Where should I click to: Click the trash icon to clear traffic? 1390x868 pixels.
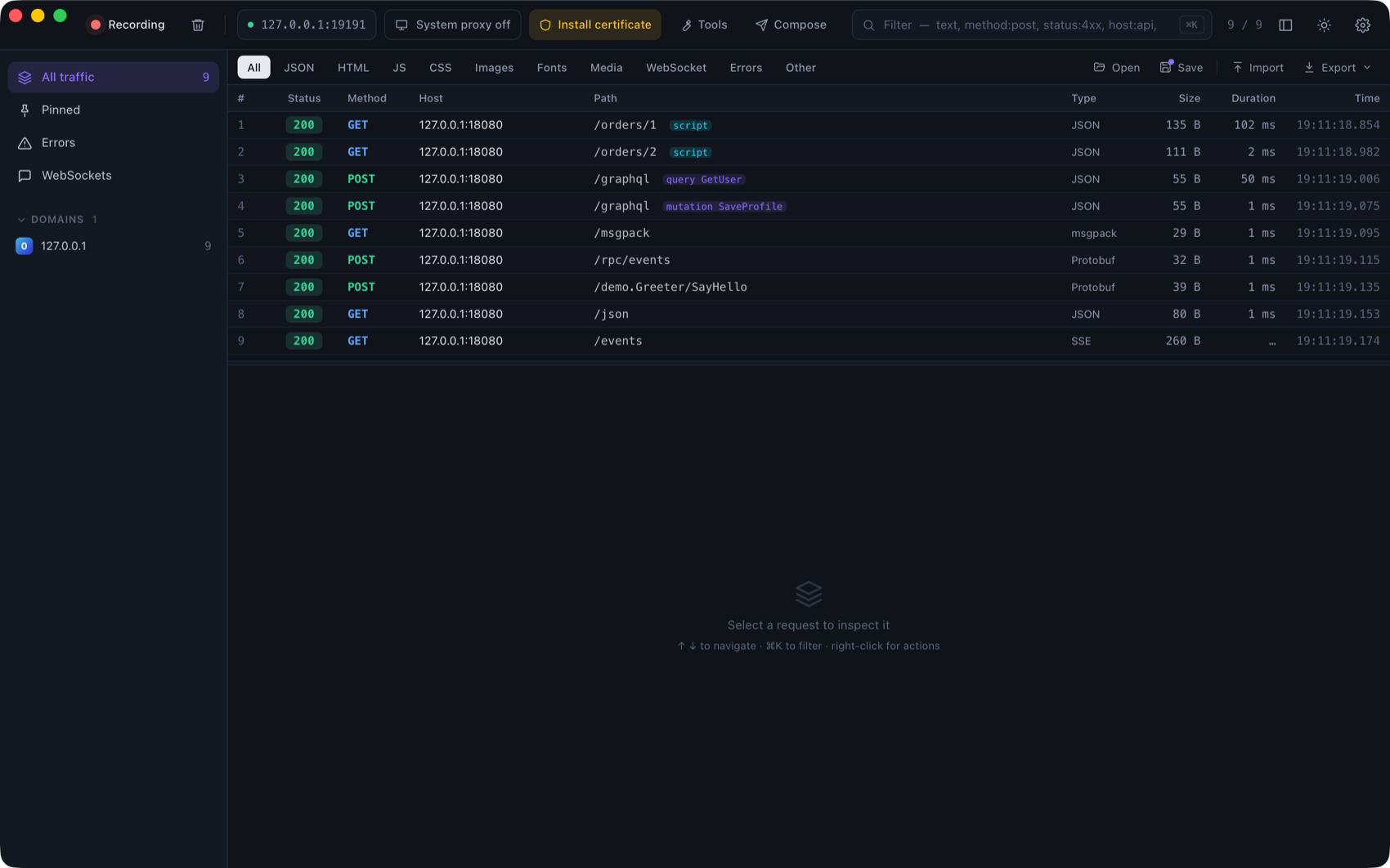(198, 25)
